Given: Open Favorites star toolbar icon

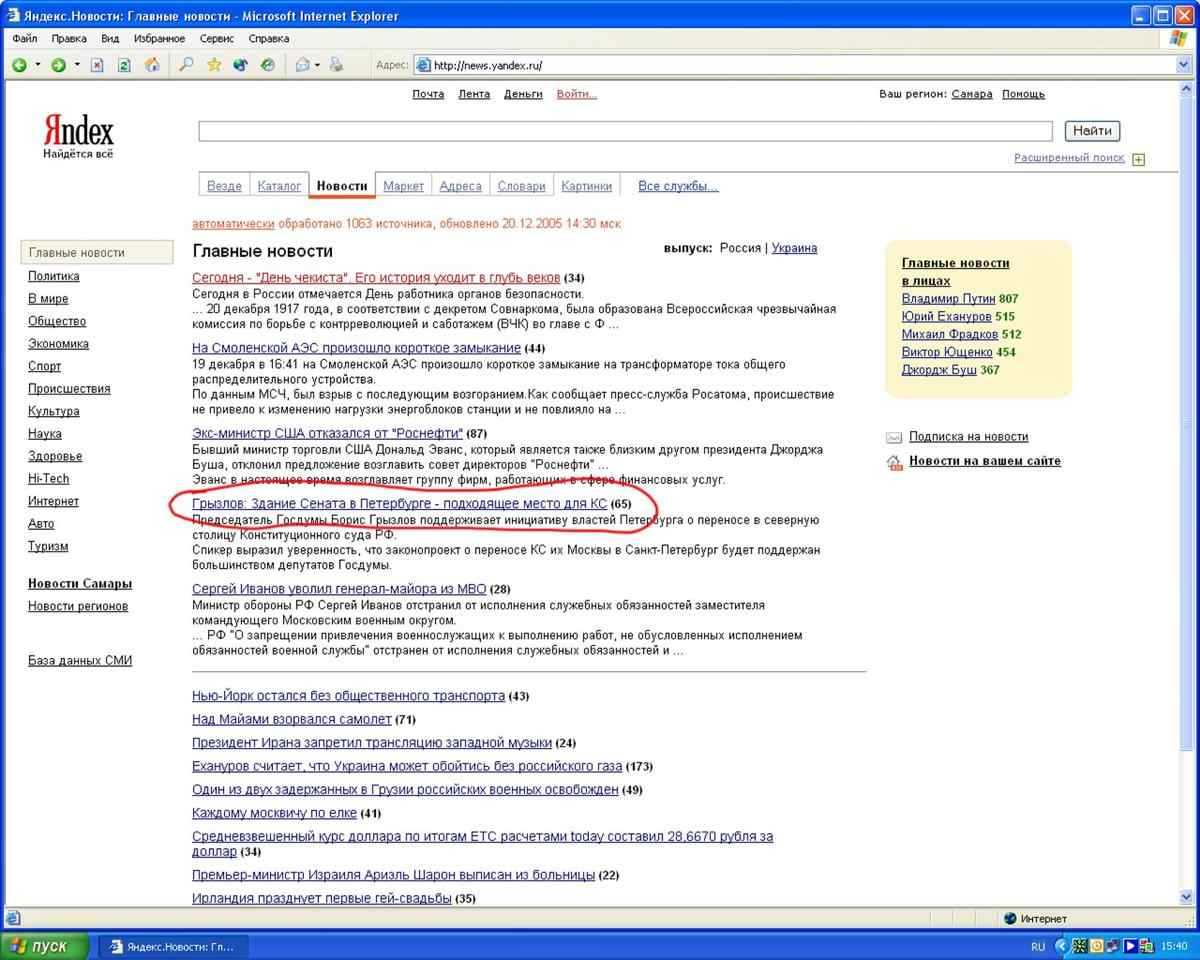Looking at the screenshot, I should click(213, 65).
